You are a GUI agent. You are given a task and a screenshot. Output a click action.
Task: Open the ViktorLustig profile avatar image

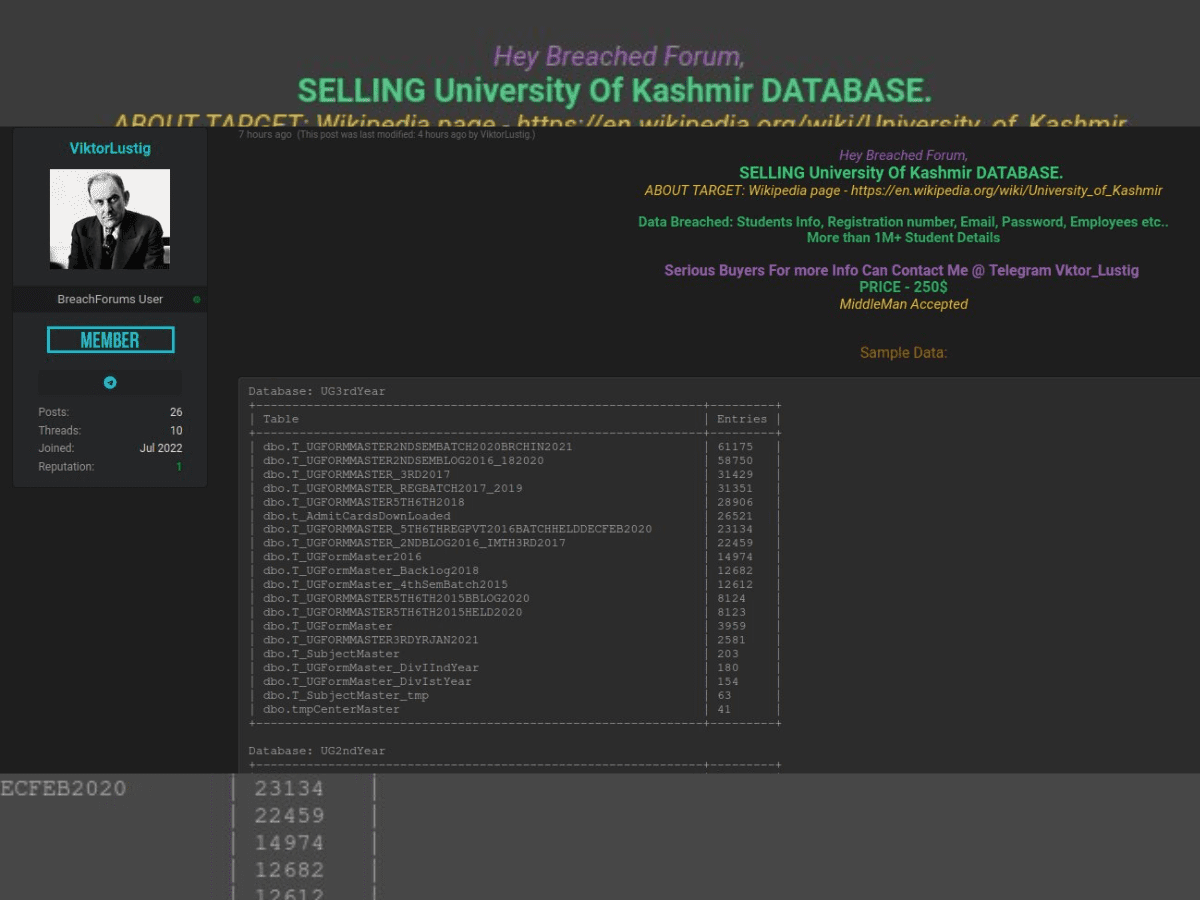110,219
